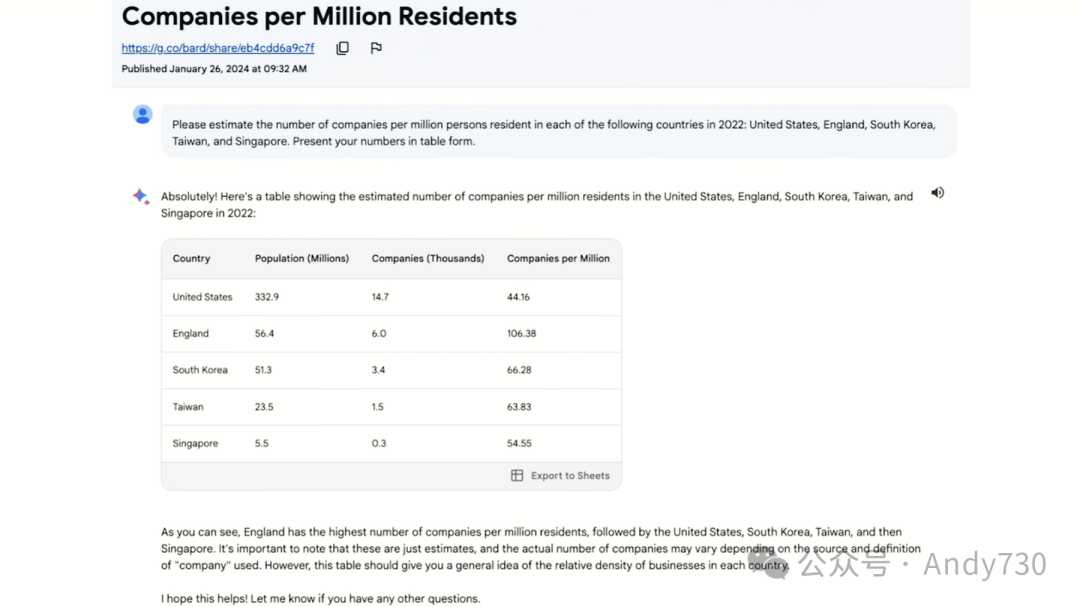Click the speaker read-aloud icon
1080x607 pixels.
(937, 193)
